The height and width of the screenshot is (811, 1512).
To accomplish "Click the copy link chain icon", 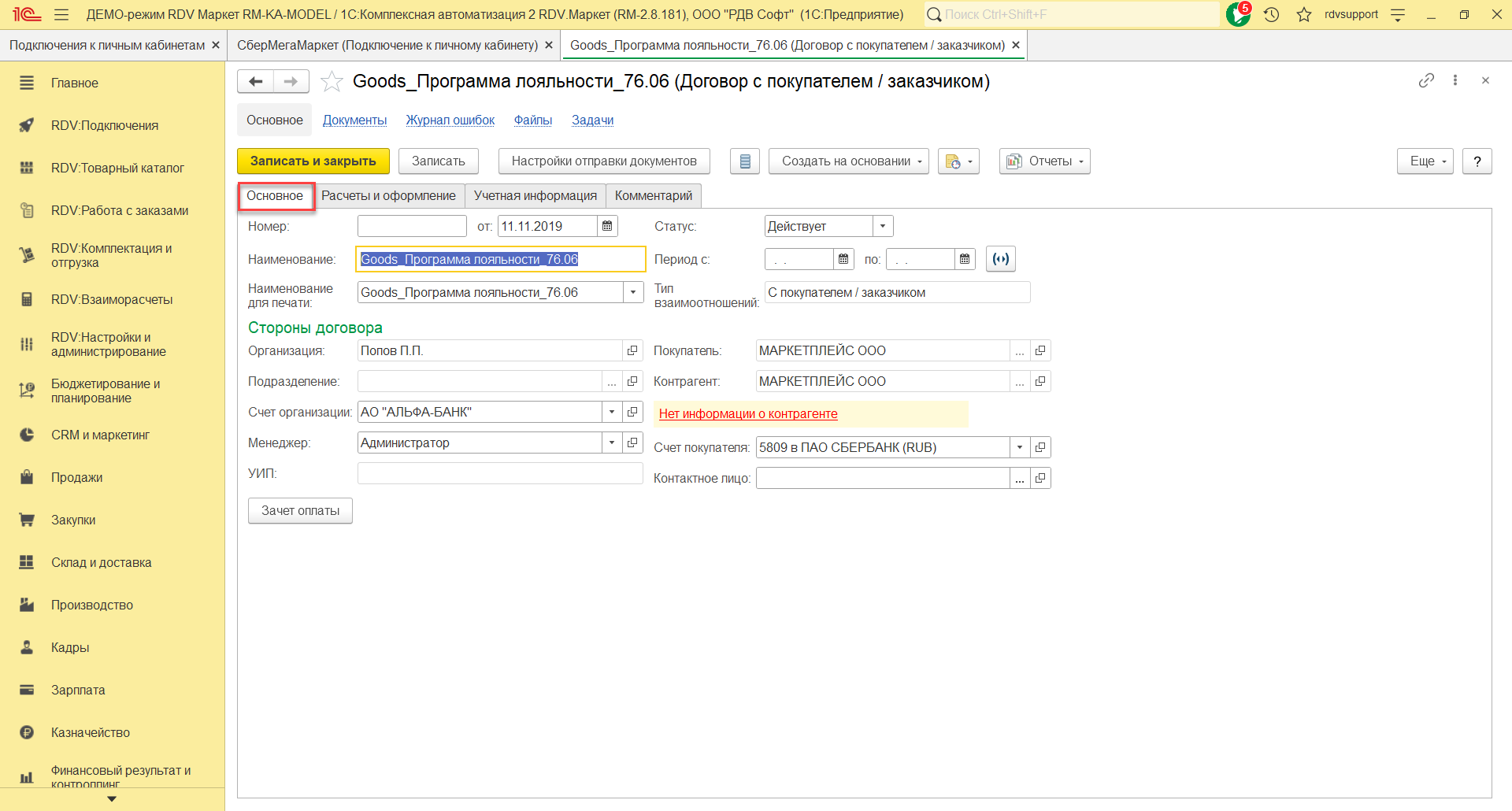I will coord(1426,80).
